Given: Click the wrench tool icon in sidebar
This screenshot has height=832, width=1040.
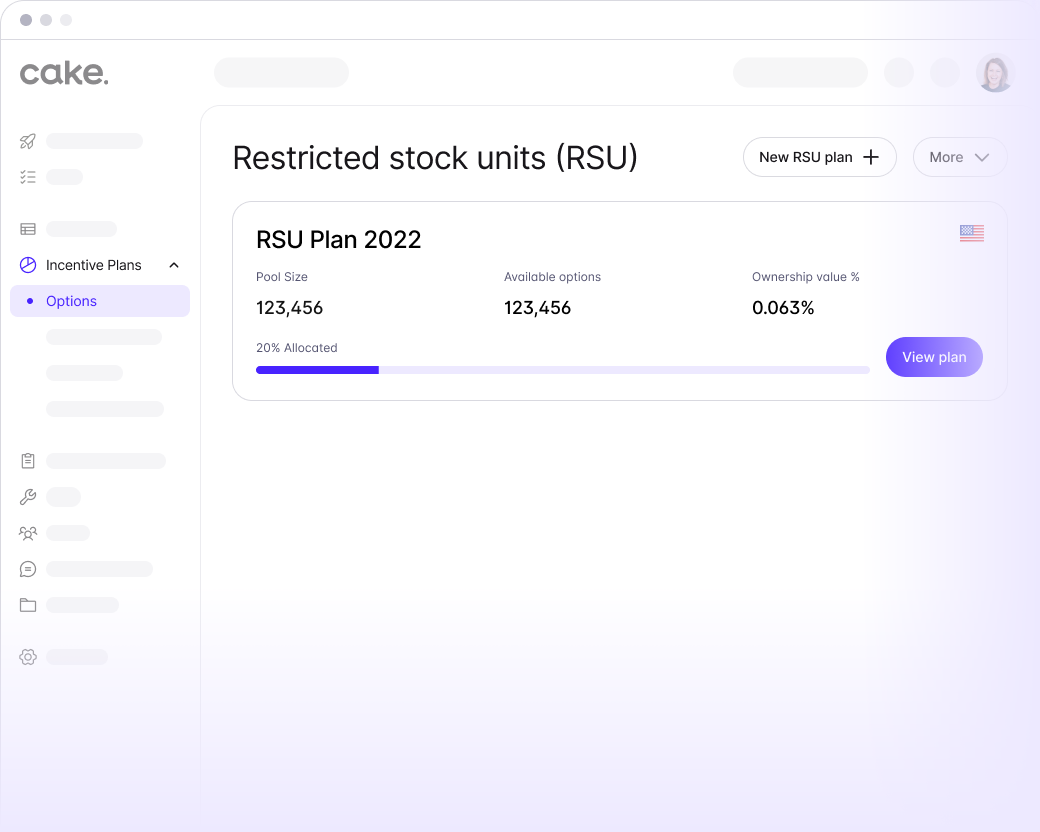Looking at the screenshot, I should point(27,497).
